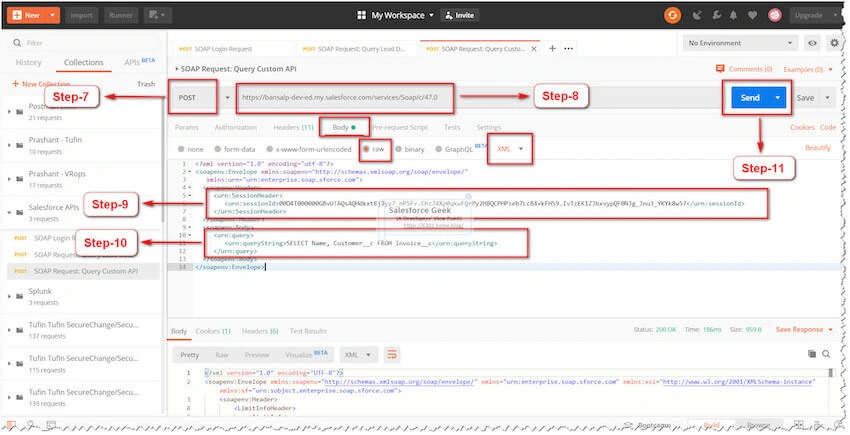Add a new request tab with plus
This screenshot has width=850, height=435.
coord(552,48)
